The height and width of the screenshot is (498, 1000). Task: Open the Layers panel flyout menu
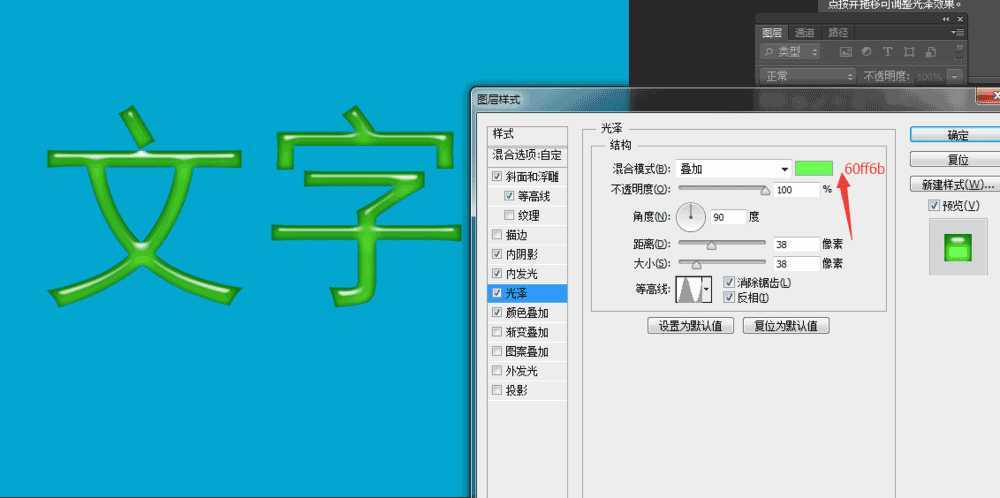point(959,32)
